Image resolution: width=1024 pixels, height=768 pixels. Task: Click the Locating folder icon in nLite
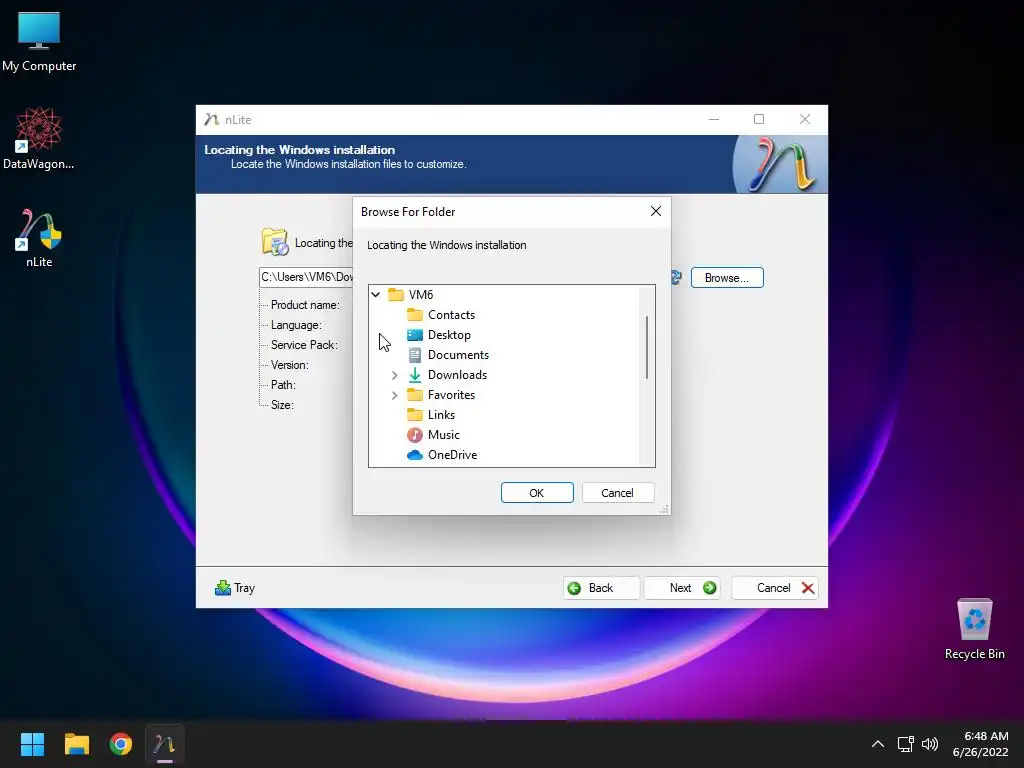click(x=275, y=242)
